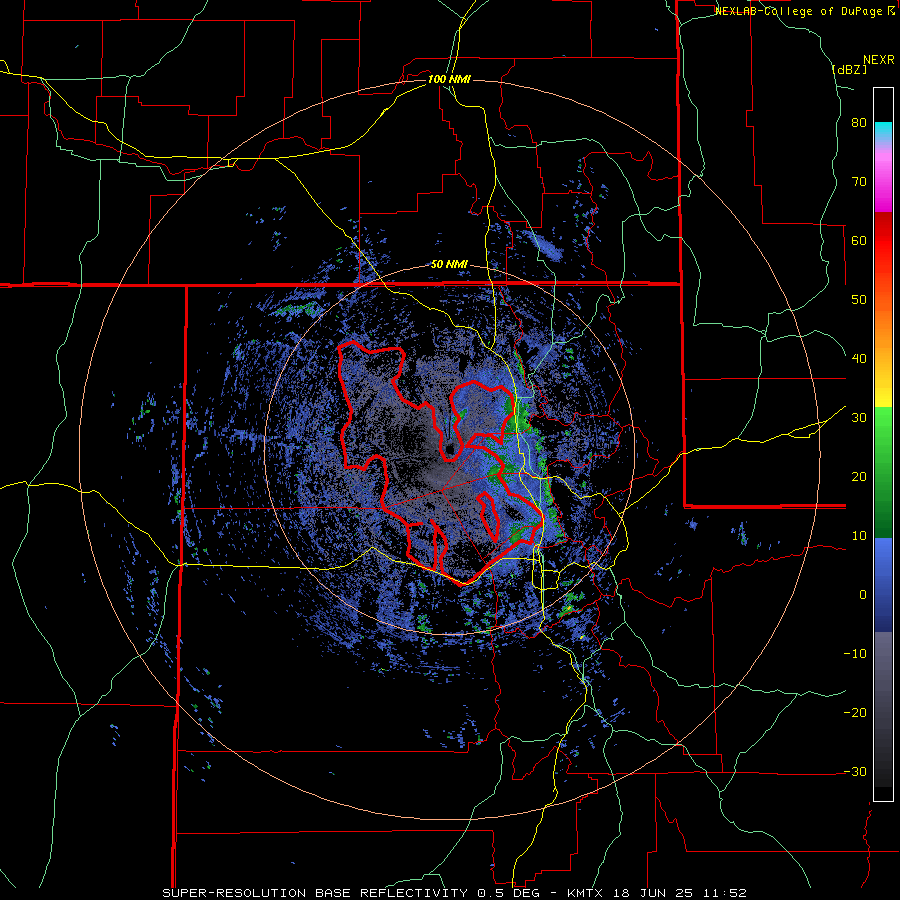Click the Super-Resolution Base Reflectivity caption at bottom
The width and height of the screenshot is (900, 900).
pos(455,893)
